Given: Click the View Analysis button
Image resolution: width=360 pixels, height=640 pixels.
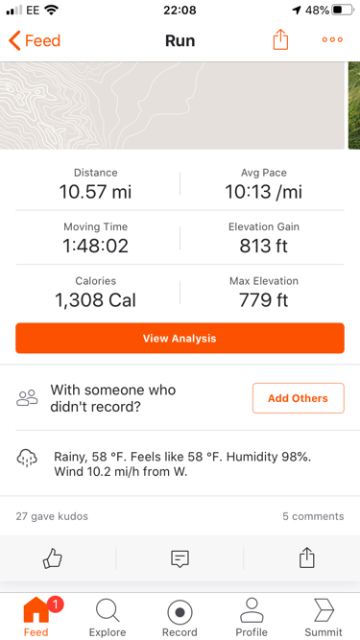Looking at the screenshot, I should (180, 338).
